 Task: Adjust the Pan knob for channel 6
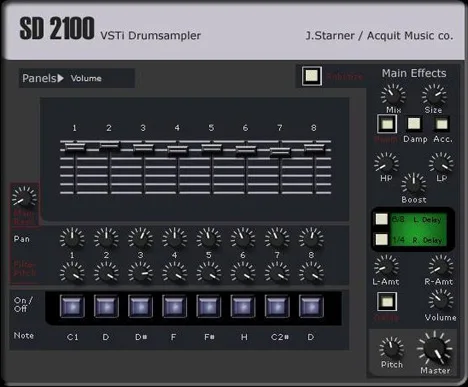click(243, 239)
